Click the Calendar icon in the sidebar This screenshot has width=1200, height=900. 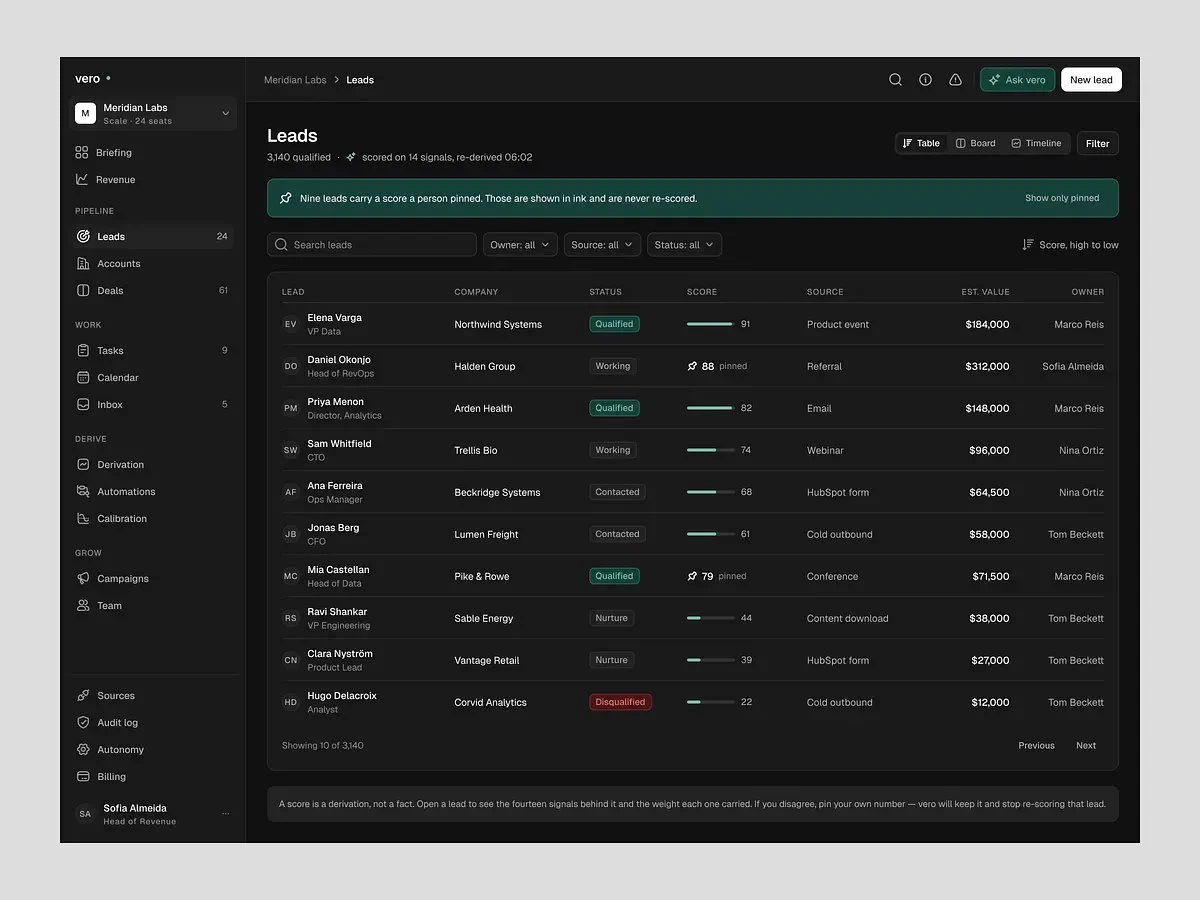(x=83, y=378)
